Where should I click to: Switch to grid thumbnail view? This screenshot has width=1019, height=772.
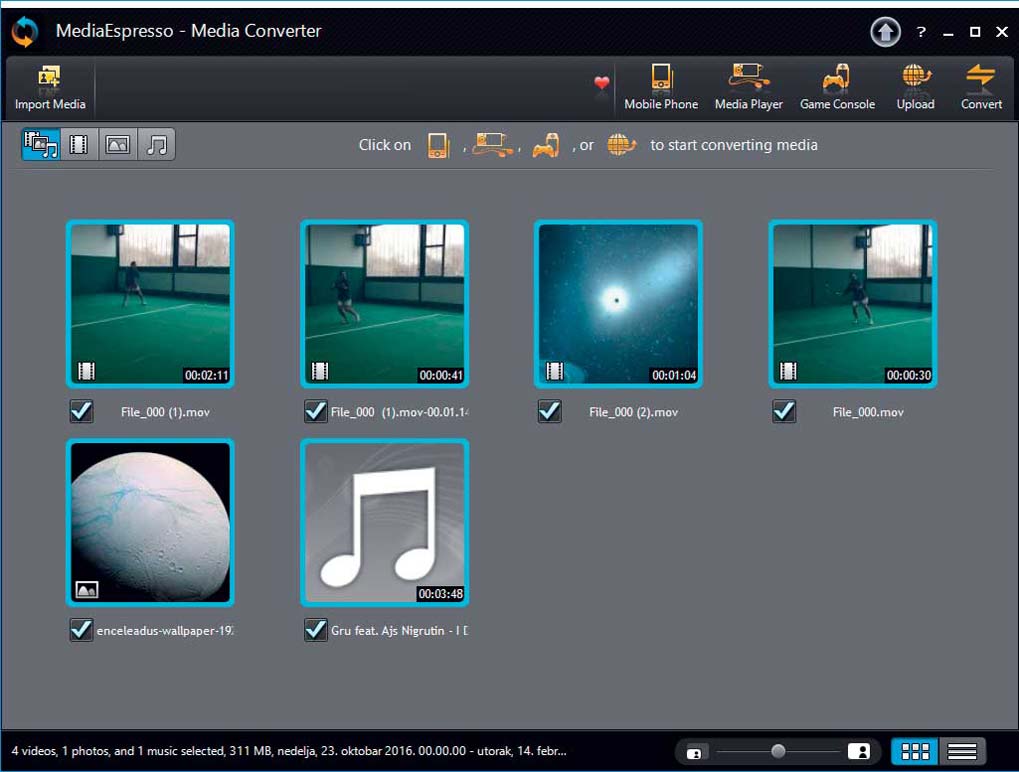click(915, 752)
